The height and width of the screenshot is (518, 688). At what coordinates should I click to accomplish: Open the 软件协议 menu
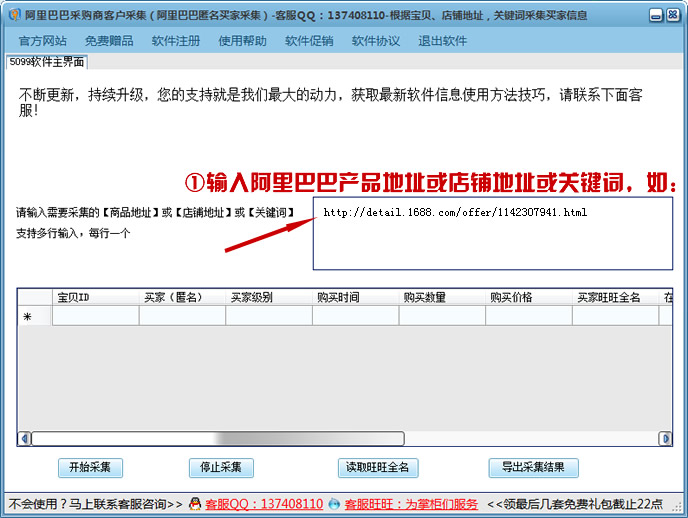pos(376,41)
